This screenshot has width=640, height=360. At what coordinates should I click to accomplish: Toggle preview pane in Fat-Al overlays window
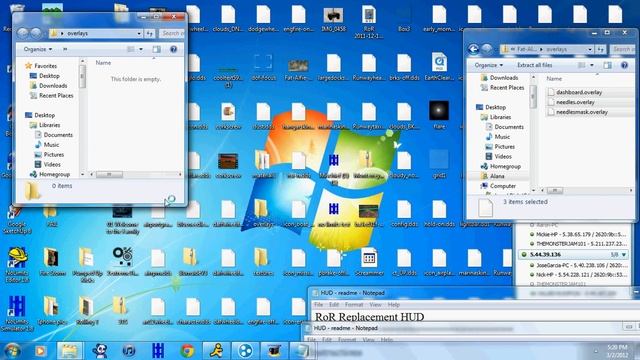point(608,65)
